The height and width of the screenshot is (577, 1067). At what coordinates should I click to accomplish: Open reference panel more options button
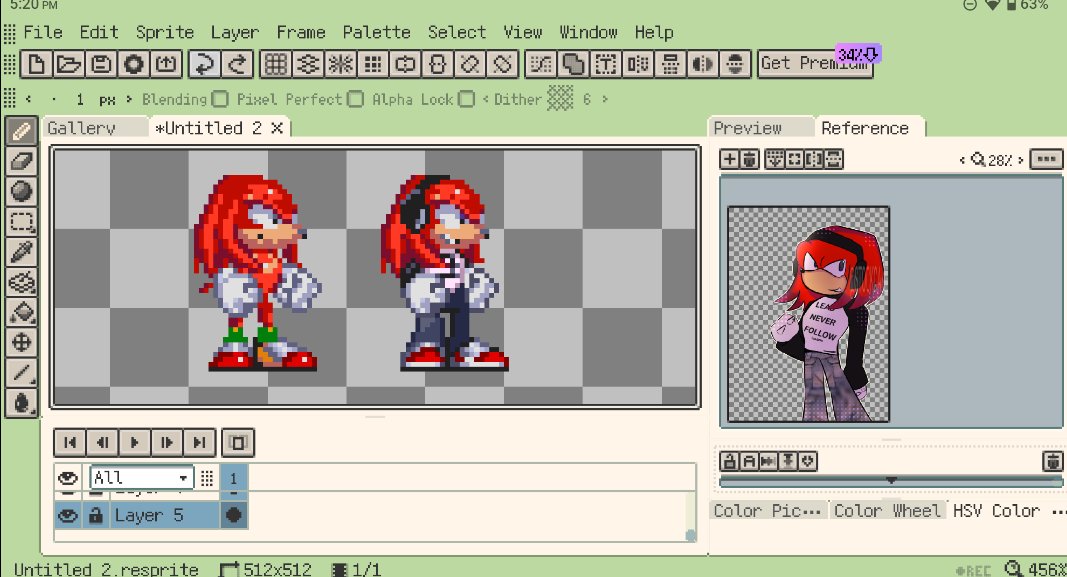point(1046,159)
